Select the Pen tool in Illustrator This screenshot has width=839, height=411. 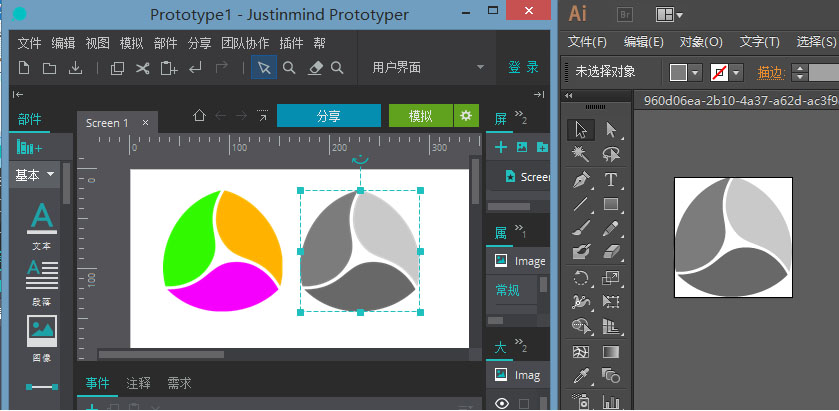[581, 180]
